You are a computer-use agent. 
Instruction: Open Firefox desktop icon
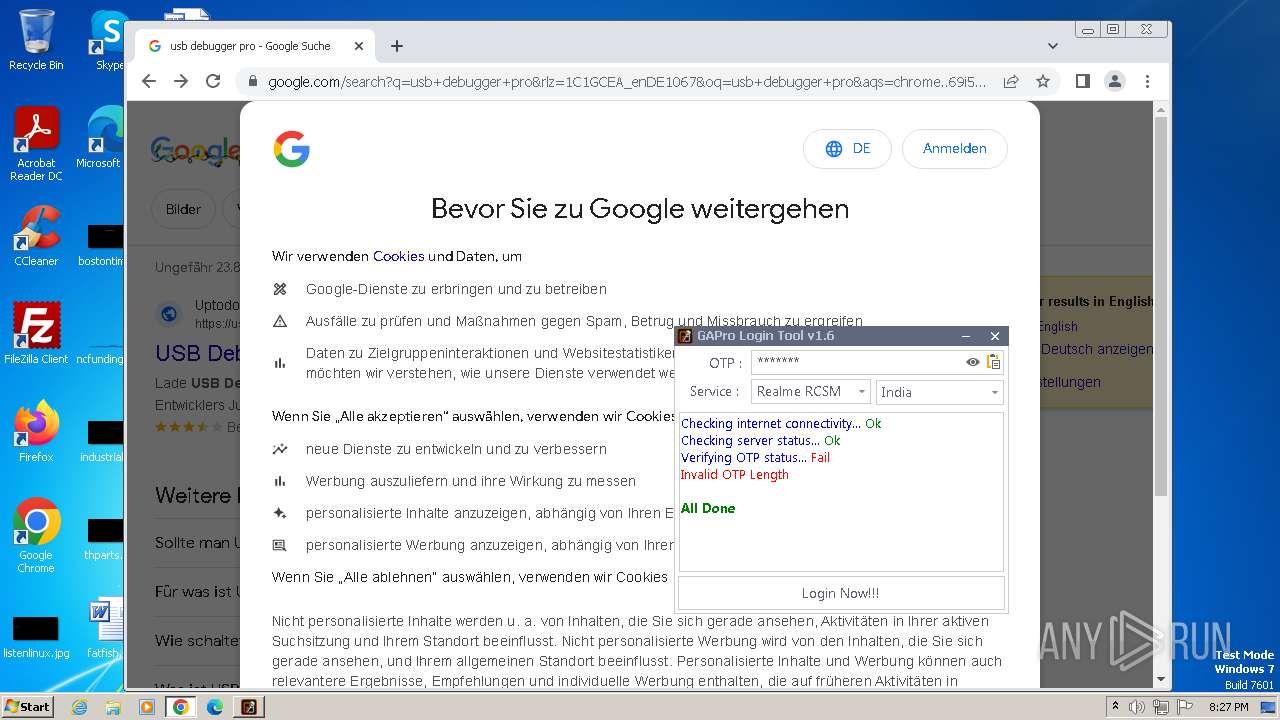pyautogui.click(x=36, y=432)
